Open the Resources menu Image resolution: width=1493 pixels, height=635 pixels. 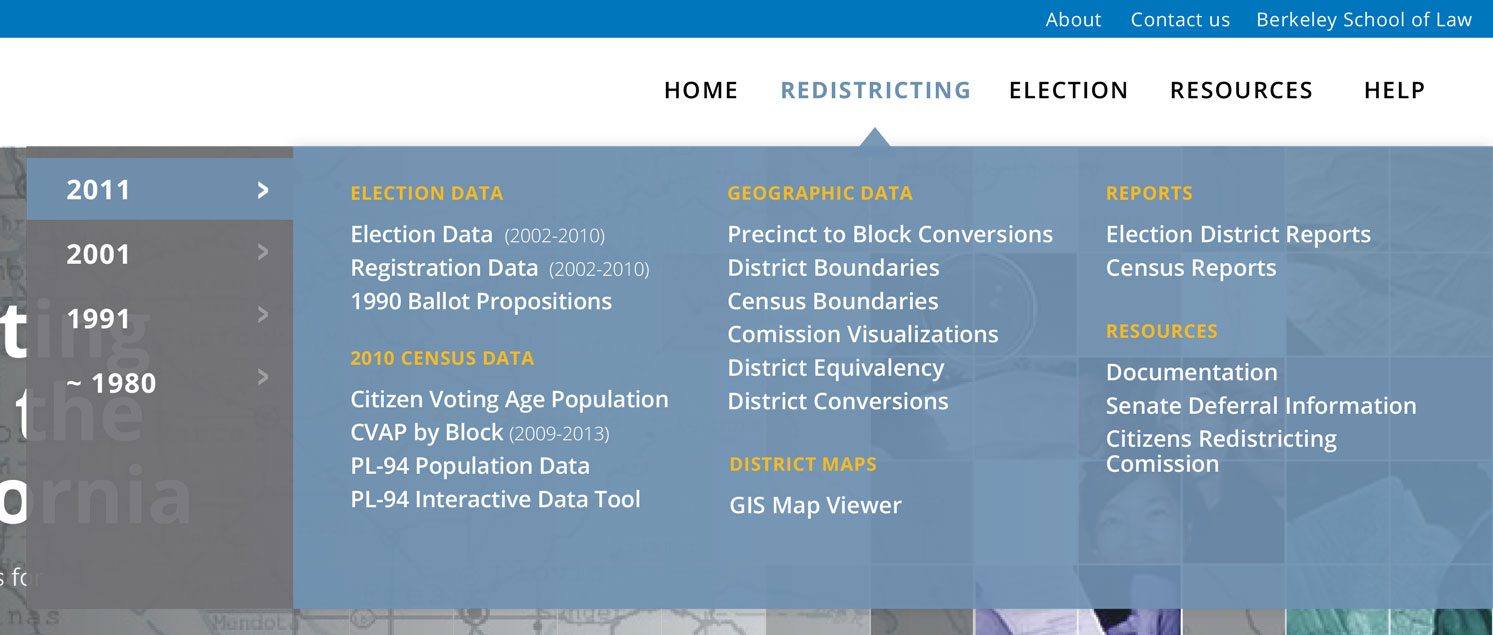1241,90
